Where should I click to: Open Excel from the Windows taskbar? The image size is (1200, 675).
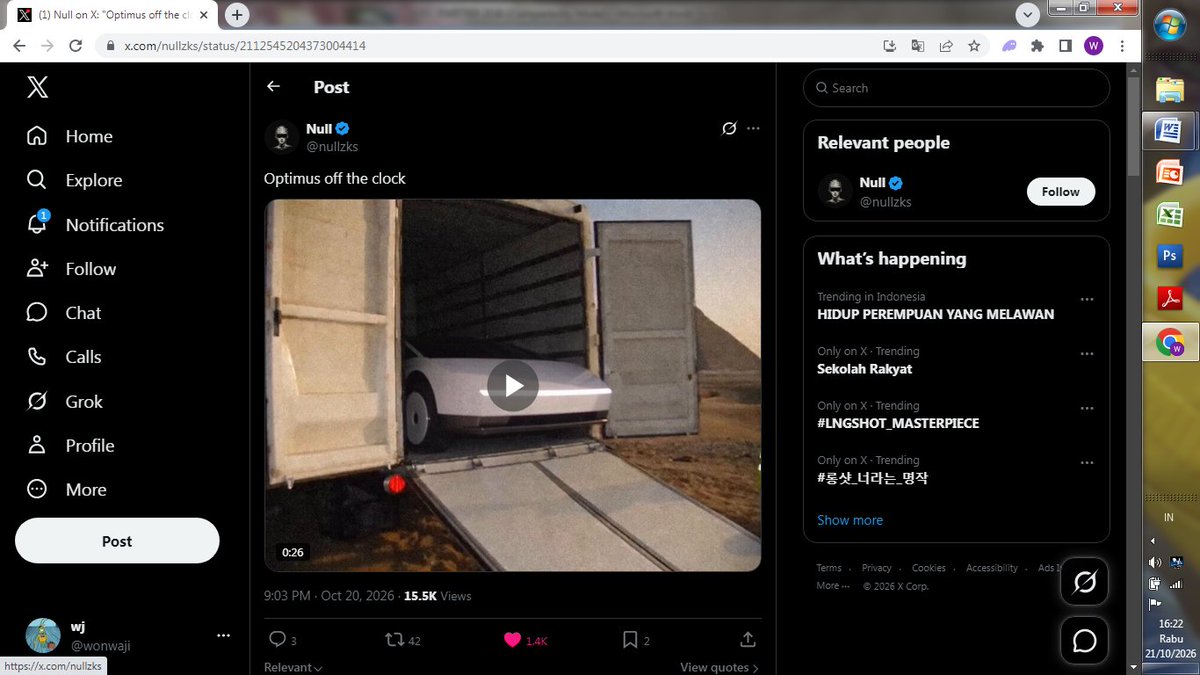click(1169, 215)
